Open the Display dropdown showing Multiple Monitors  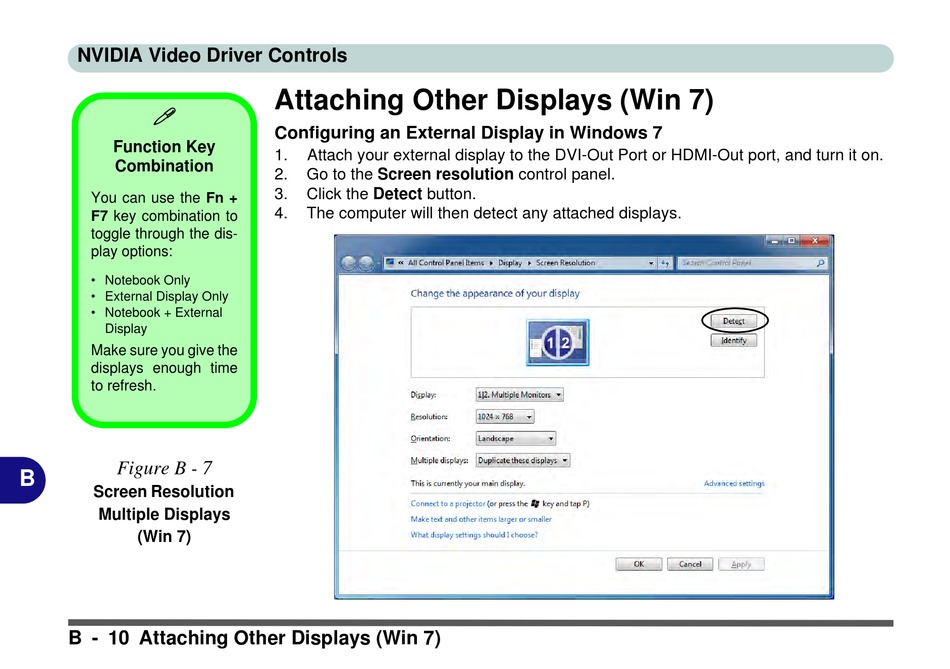[519, 395]
